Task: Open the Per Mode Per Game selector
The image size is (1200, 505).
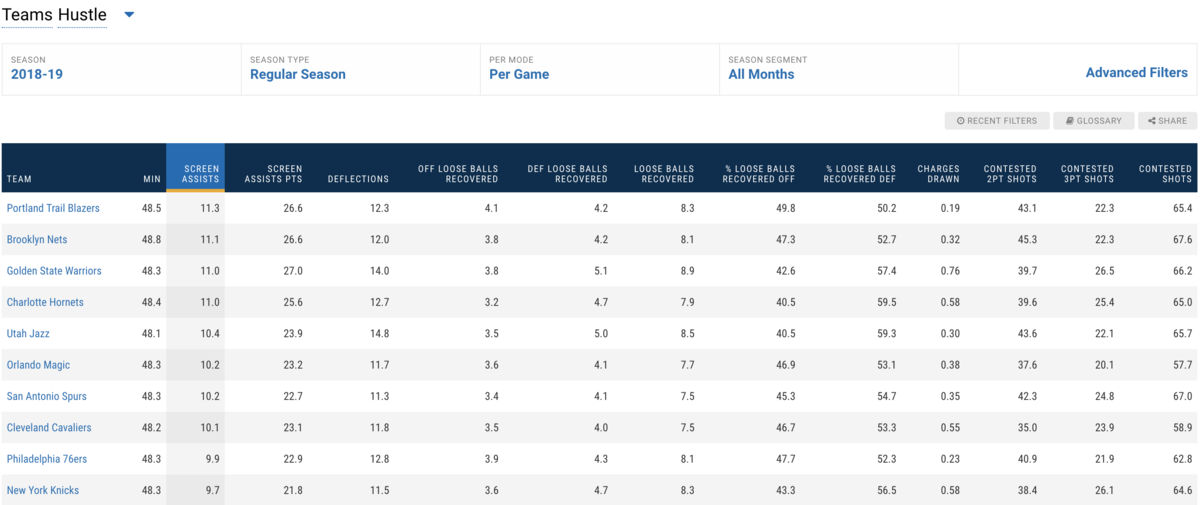Action: [x=599, y=69]
